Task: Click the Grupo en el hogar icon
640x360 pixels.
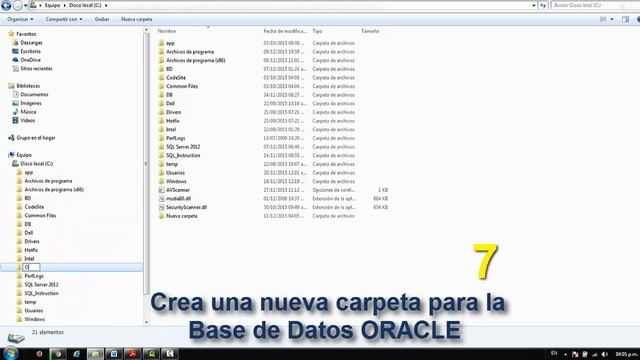Action: tap(11, 138)
